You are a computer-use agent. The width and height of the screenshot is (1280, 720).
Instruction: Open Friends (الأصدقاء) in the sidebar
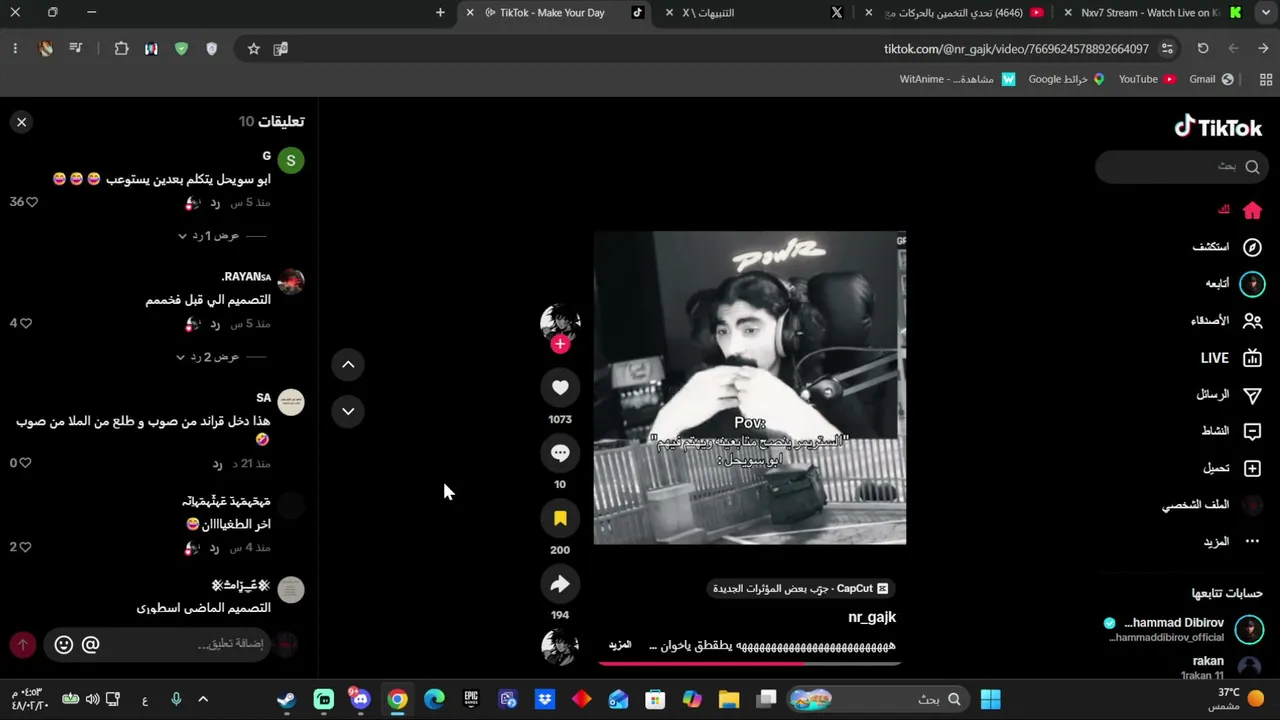pos(1226,321)
